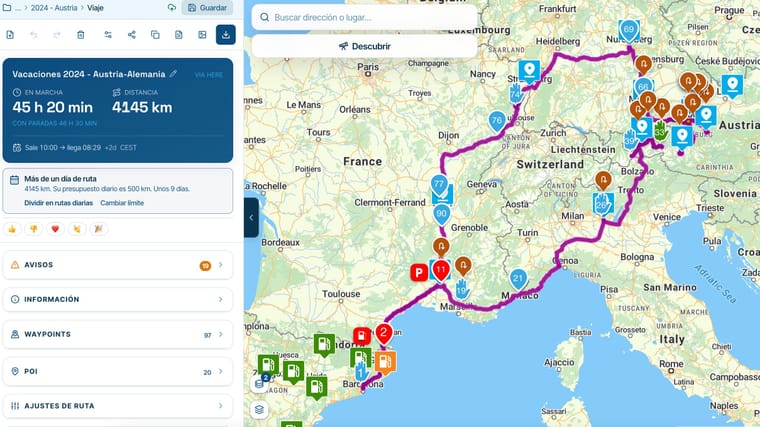Select blue waypoint marker 90
This screenshot has width=760, height=427.
[442, 214]
